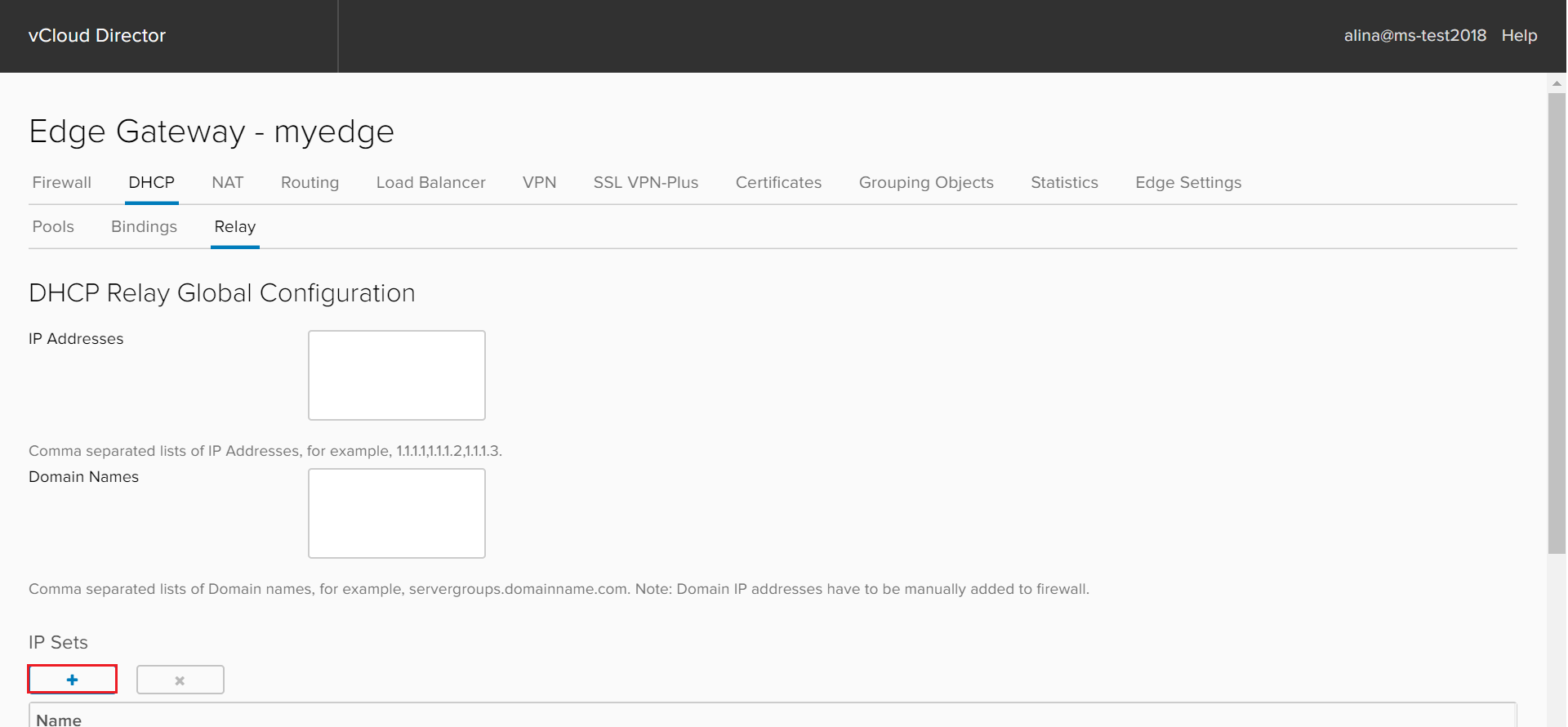This screenshot has width=1568, height=727.
Task: Click the plus icon to add IP Set
Action: (73, 679)
